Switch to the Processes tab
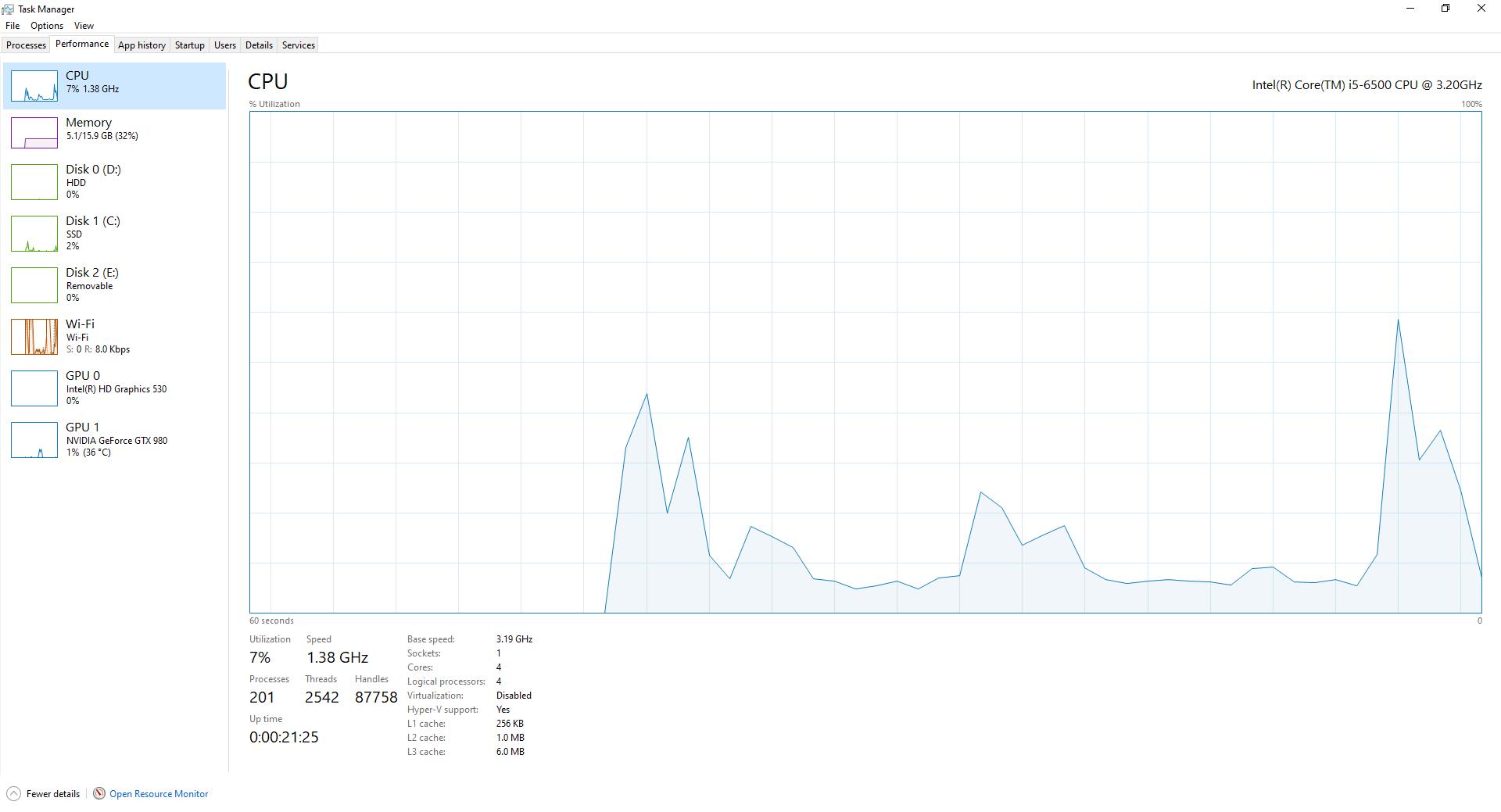The height and width of the screenshot is (812, 1501). pos(26,45)
